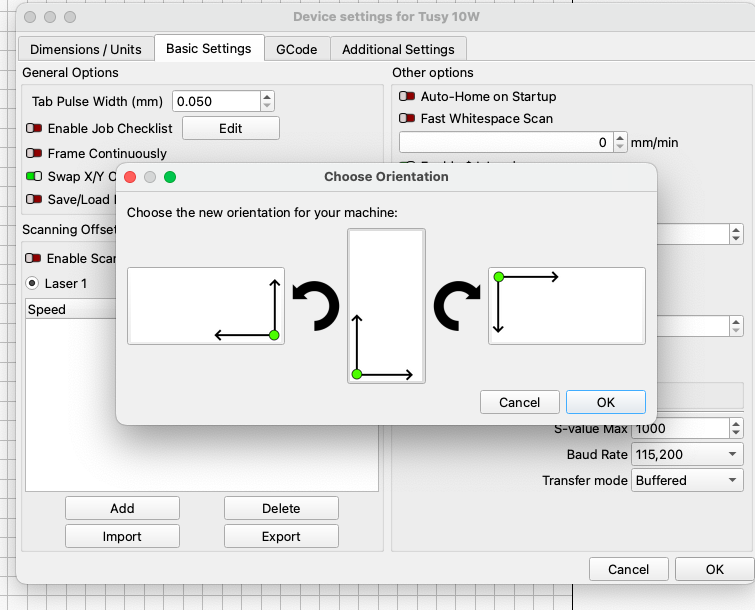The image size is (755, 610).
Task: Select the center portrait orientation preview
Action: (x=386, y=306)
